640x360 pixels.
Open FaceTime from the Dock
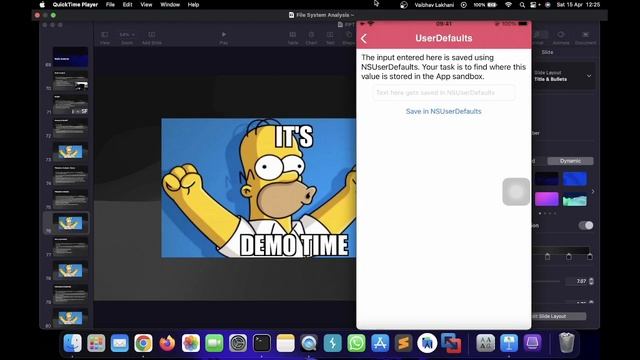[214, 343]
